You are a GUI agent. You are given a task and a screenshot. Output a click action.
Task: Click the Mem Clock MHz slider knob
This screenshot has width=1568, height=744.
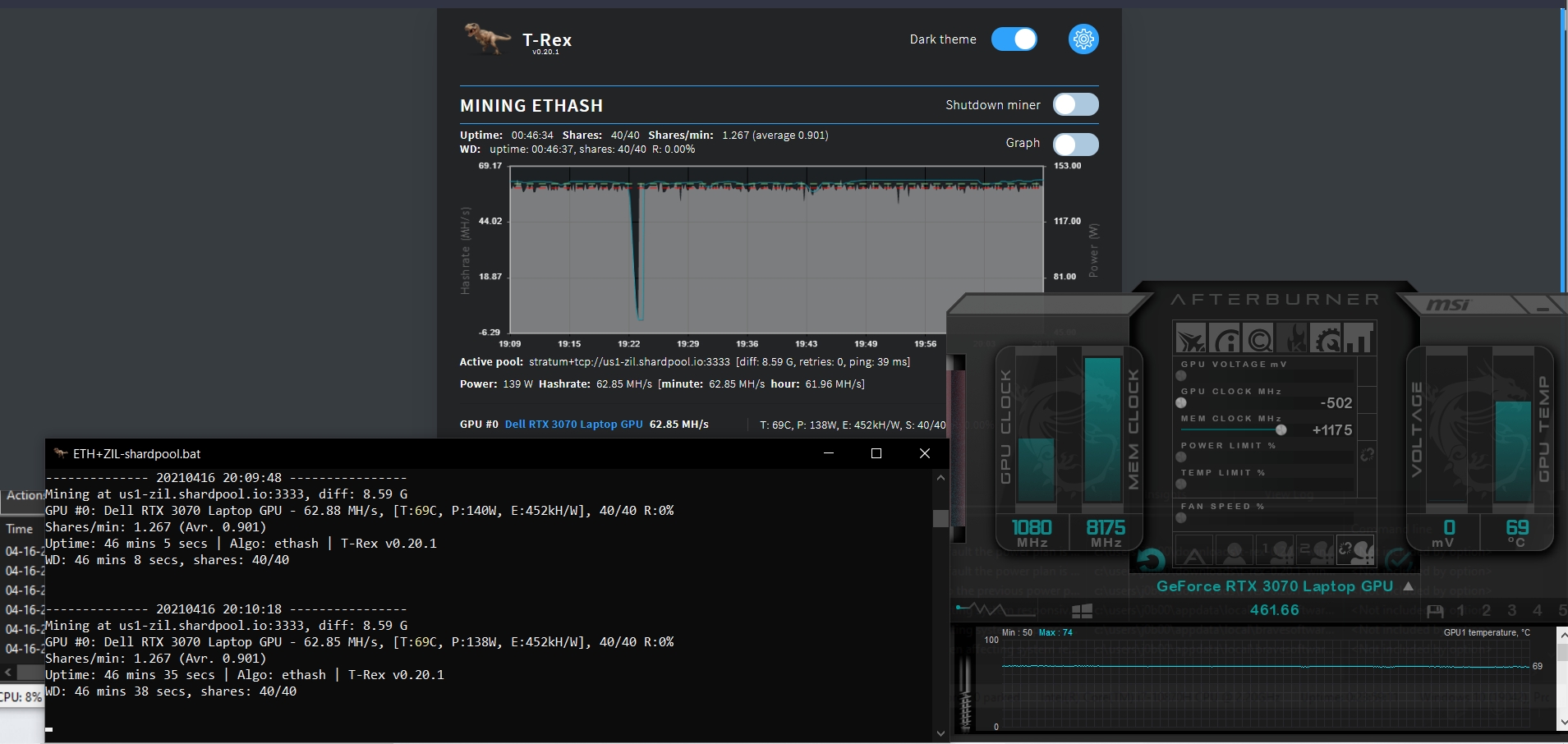(x=1281, y=430)
